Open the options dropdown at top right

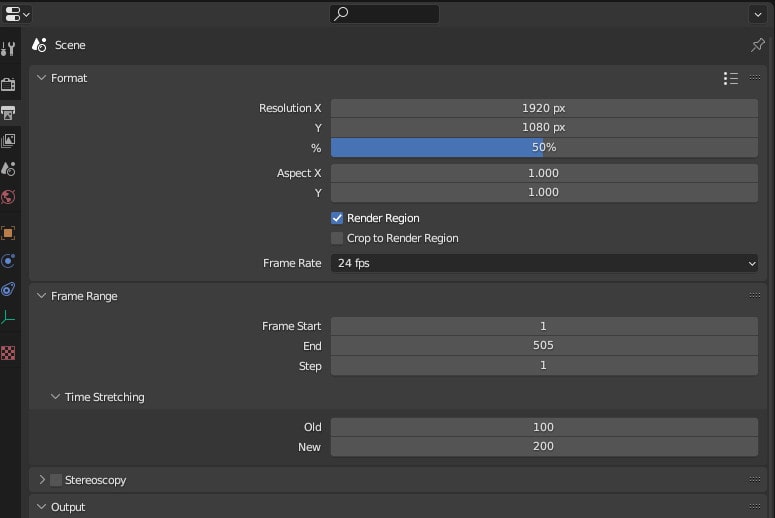coord(758,14)
